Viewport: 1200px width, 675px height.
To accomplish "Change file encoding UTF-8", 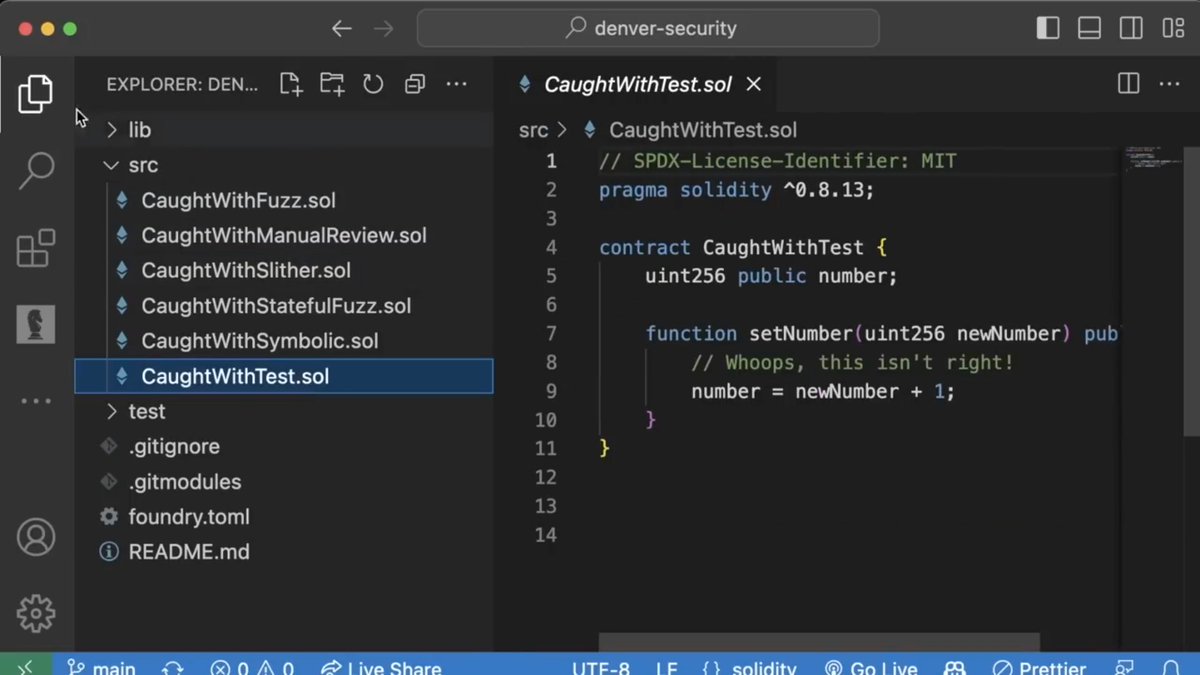I will [601, 667].
